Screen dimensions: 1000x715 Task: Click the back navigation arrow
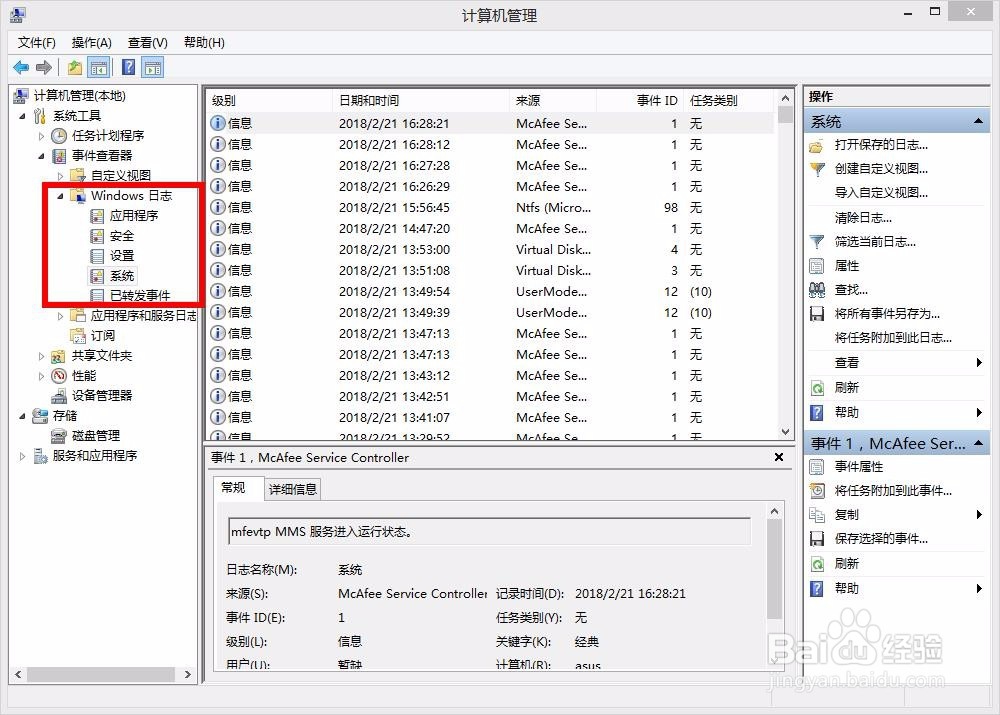[22, 67]
